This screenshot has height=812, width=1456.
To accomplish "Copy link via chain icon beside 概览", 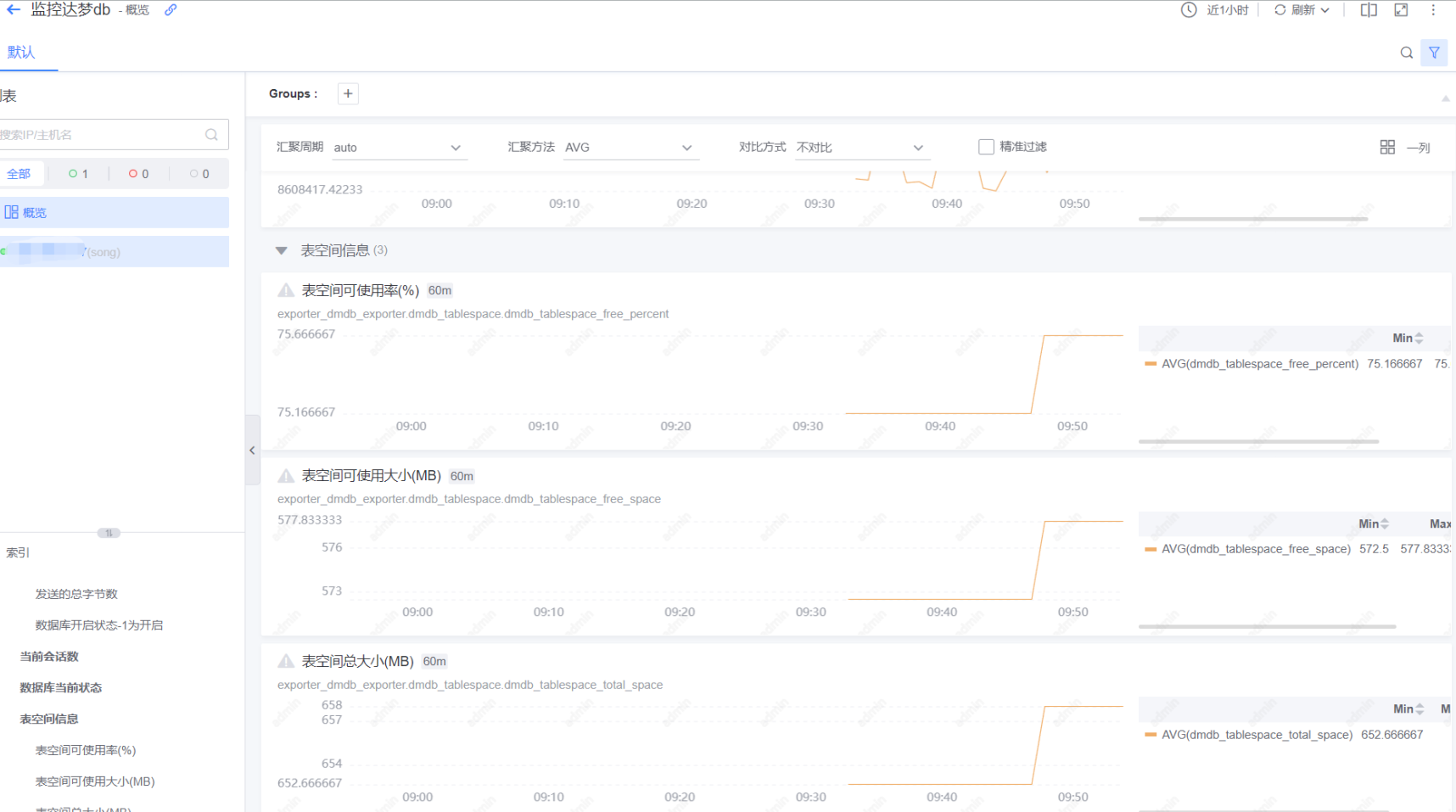I will click(x=171, y=10).
